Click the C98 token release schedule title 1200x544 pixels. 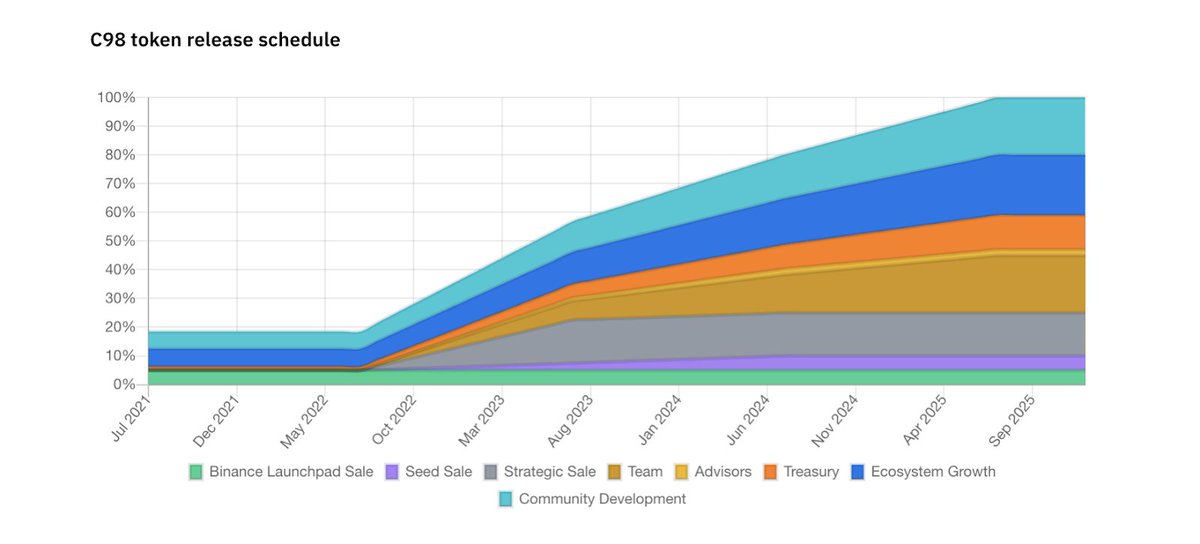[215, 41]
